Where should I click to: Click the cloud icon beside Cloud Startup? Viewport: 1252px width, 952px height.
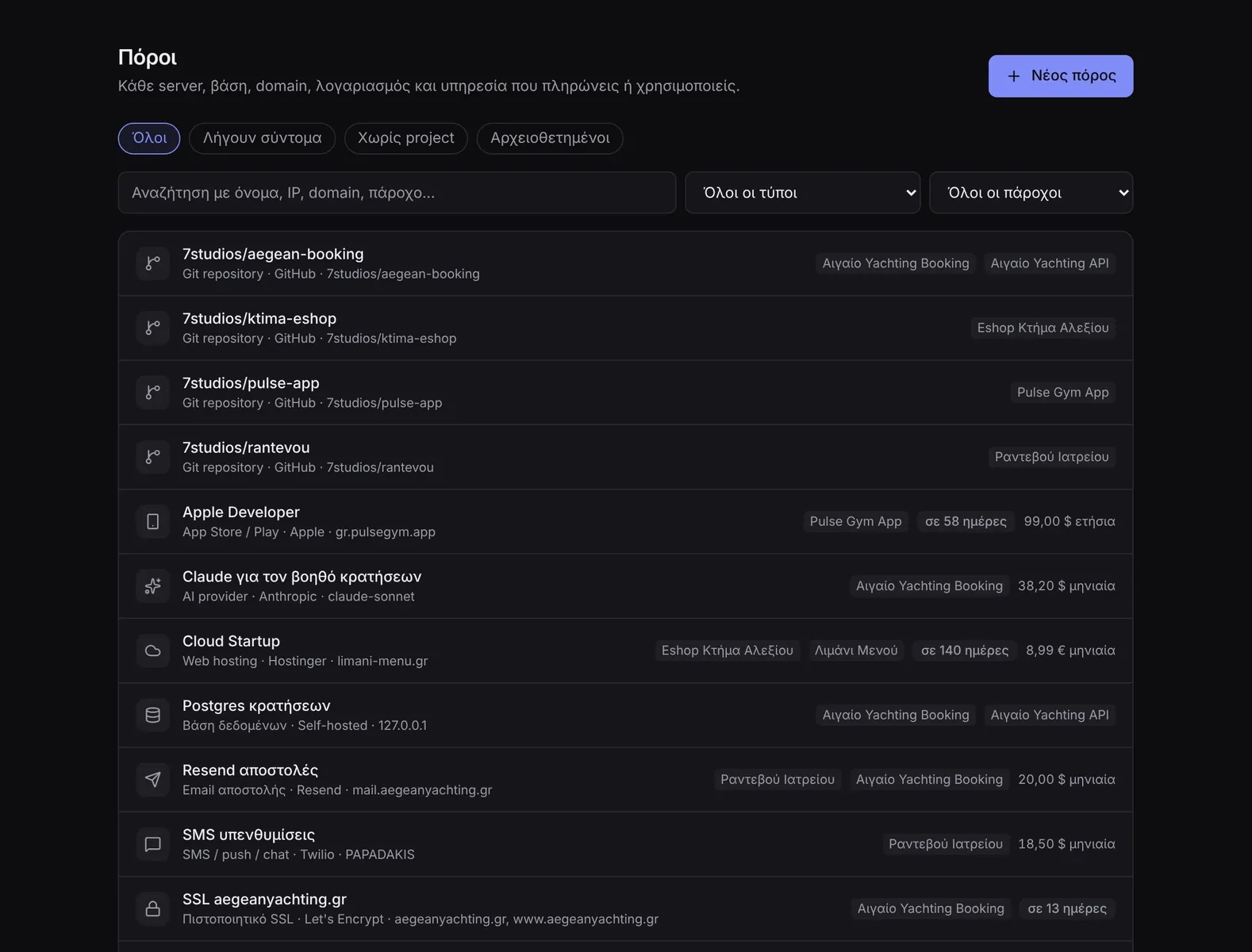coord(153,651)
